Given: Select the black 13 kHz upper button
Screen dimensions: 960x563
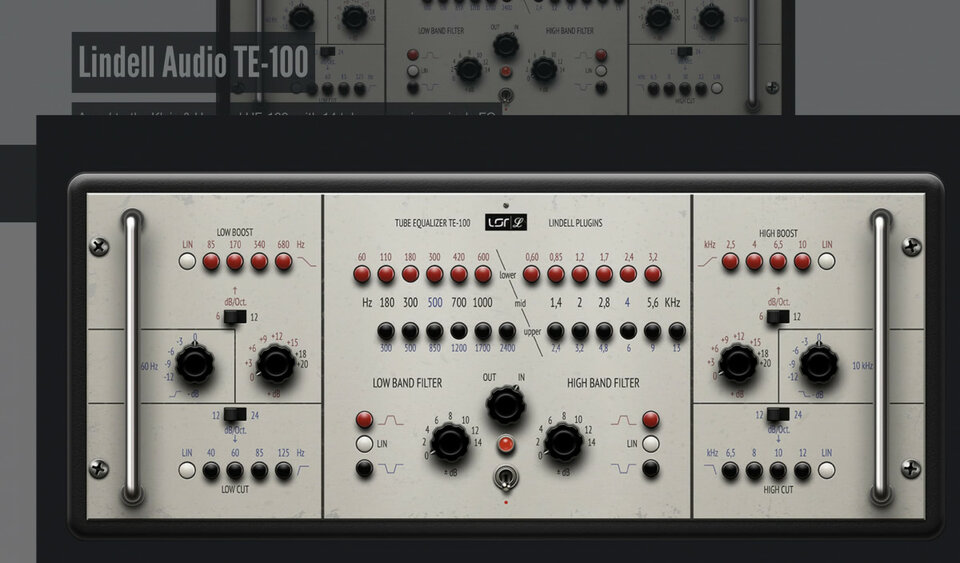Looking at the screenshot, I should 677,331.
